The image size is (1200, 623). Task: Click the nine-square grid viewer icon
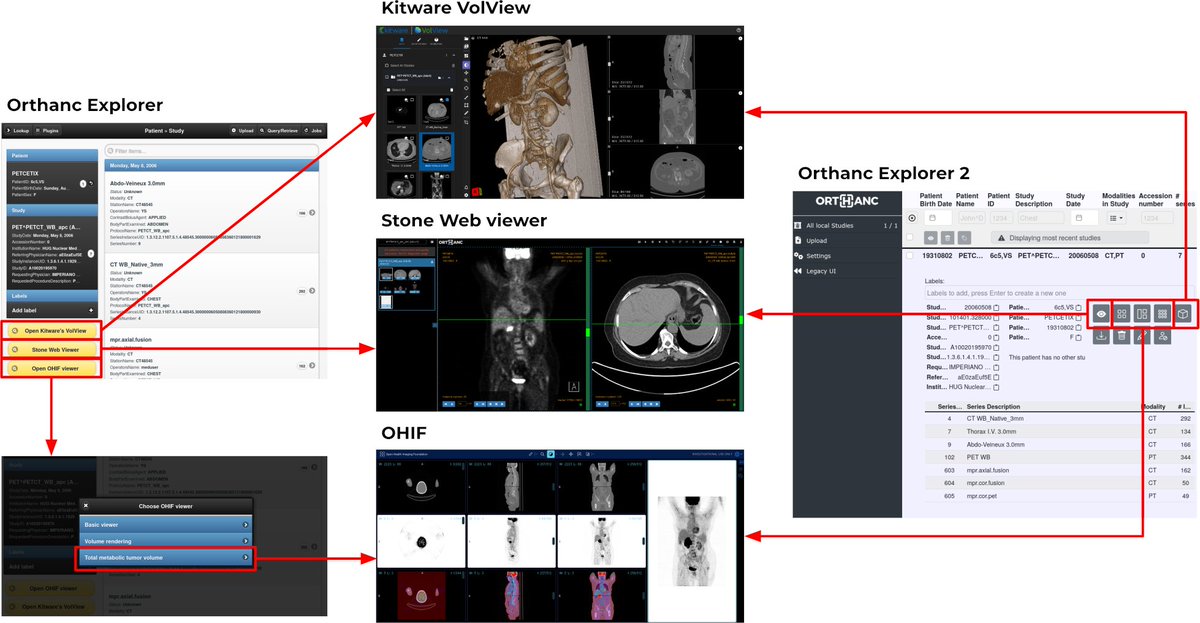tap(1163, 314)
